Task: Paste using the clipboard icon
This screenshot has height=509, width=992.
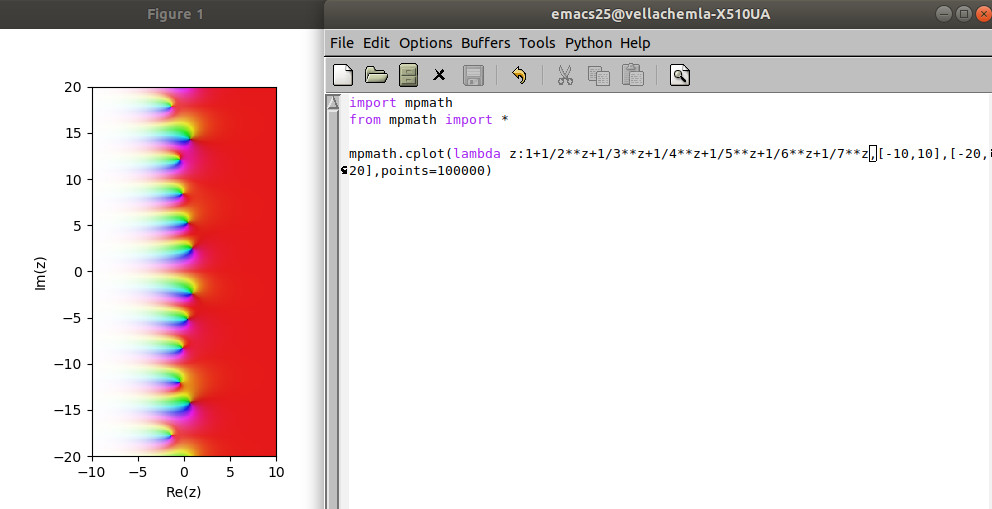Action: 632,75
